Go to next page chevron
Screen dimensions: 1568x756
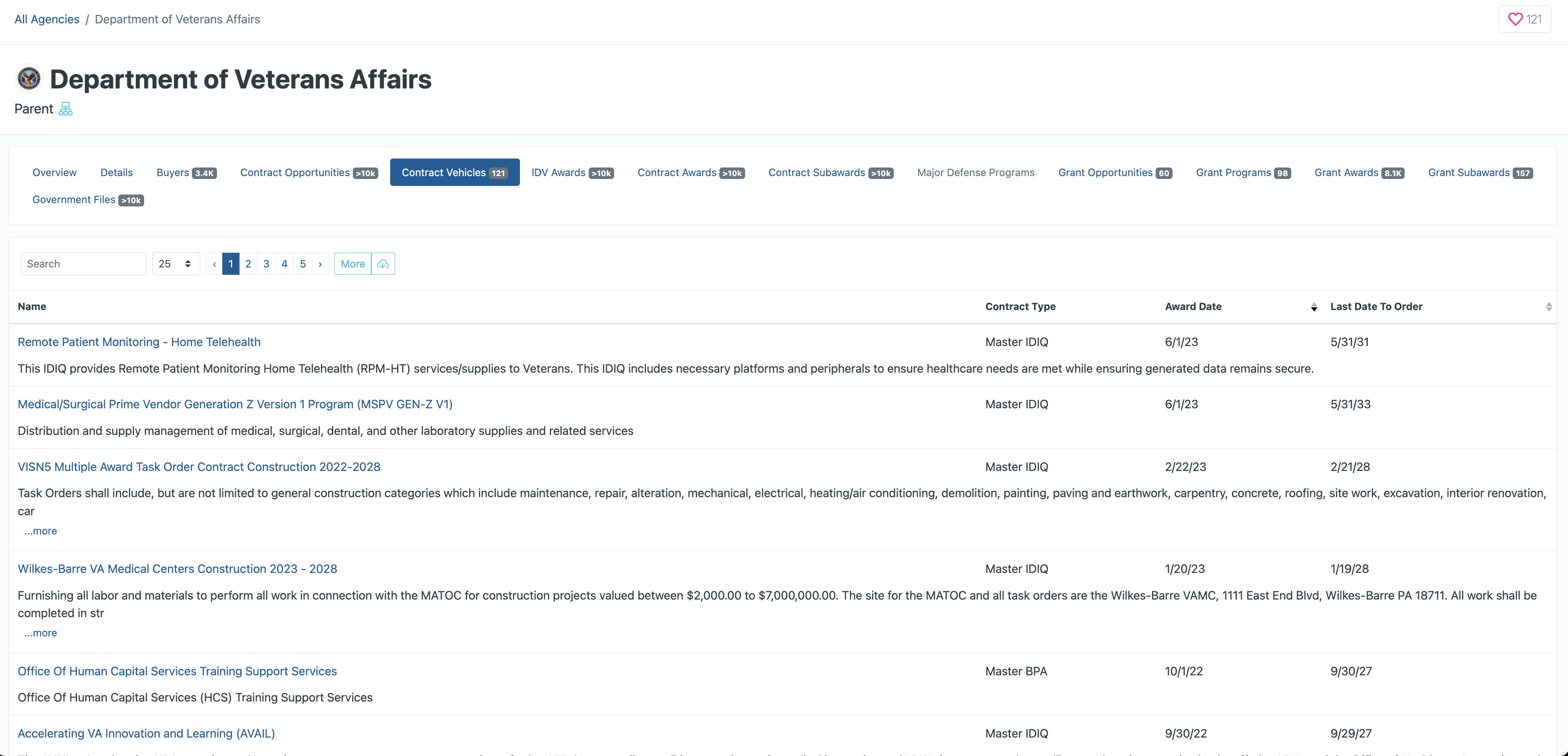[x=320, y=264]
